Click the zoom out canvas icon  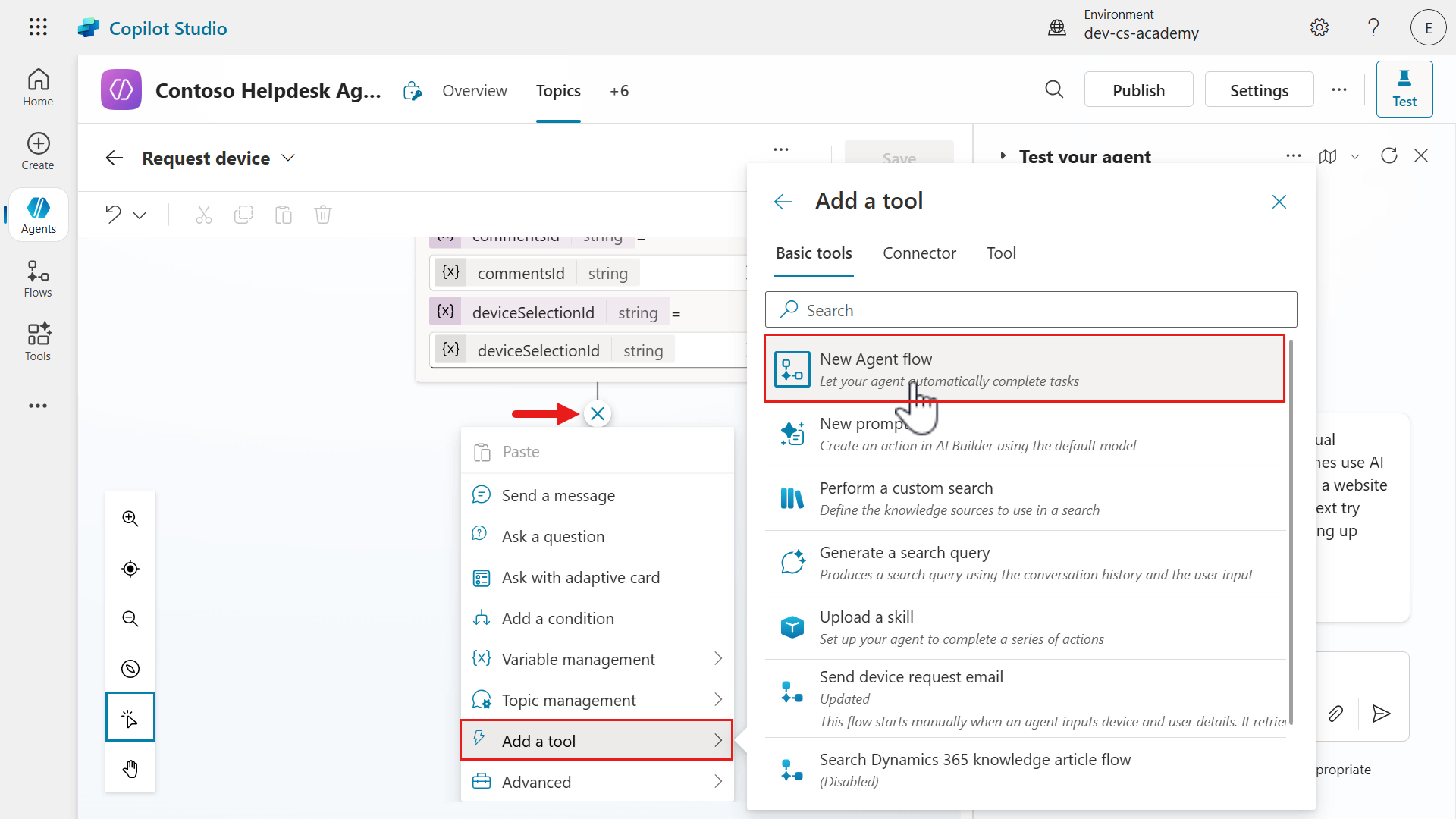[130, 619]
